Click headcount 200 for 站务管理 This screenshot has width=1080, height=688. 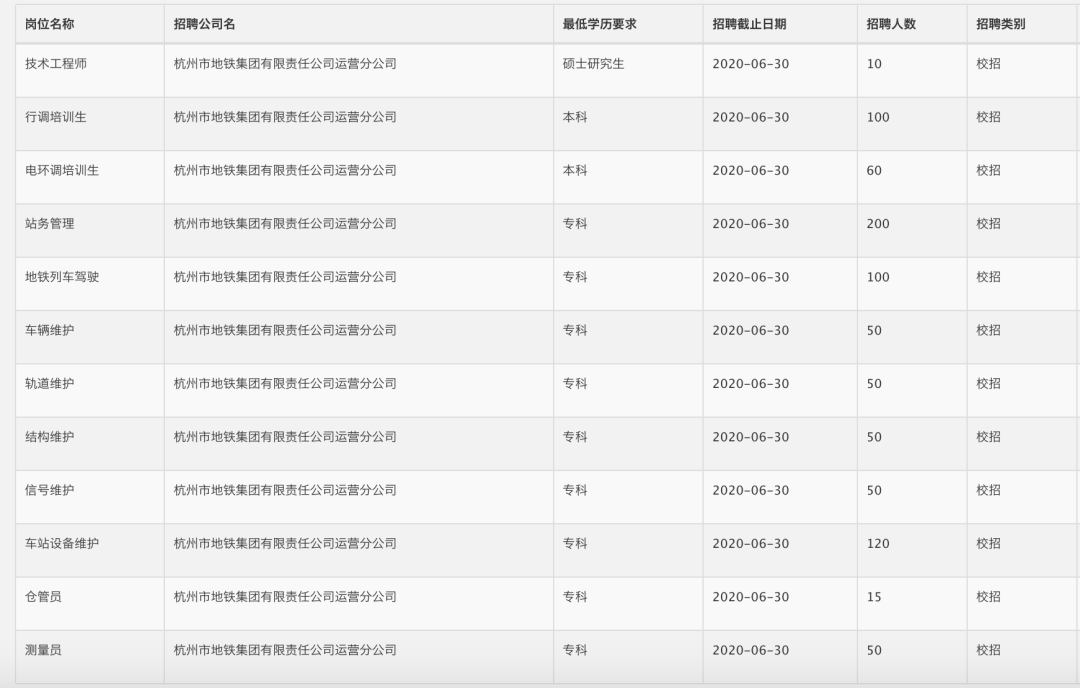tap(878, 224)
